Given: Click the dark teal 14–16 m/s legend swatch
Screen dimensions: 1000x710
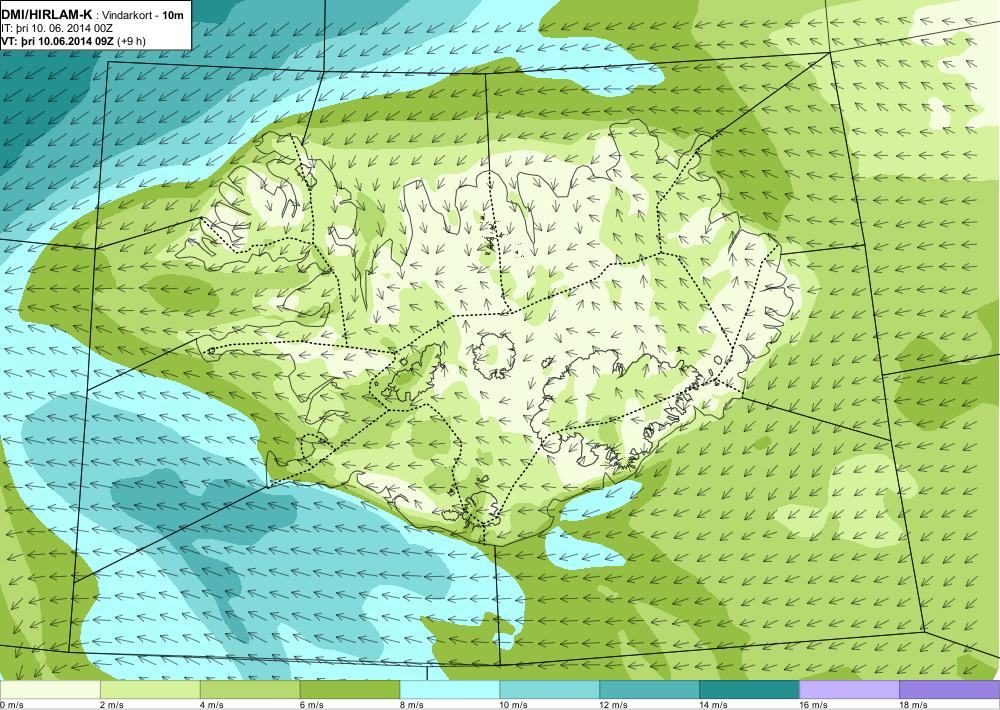Looking at the screenshot, I should point(749,690).
